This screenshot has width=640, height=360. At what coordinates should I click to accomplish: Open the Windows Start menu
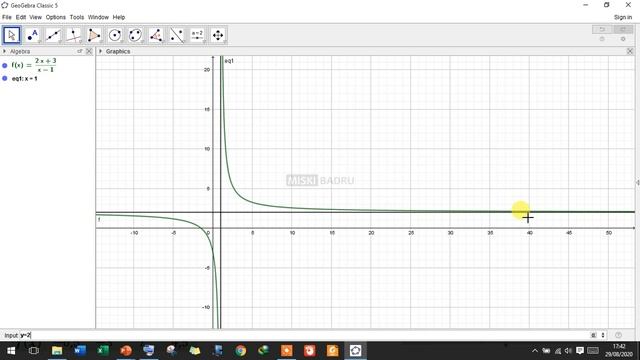tap(11, 351)
